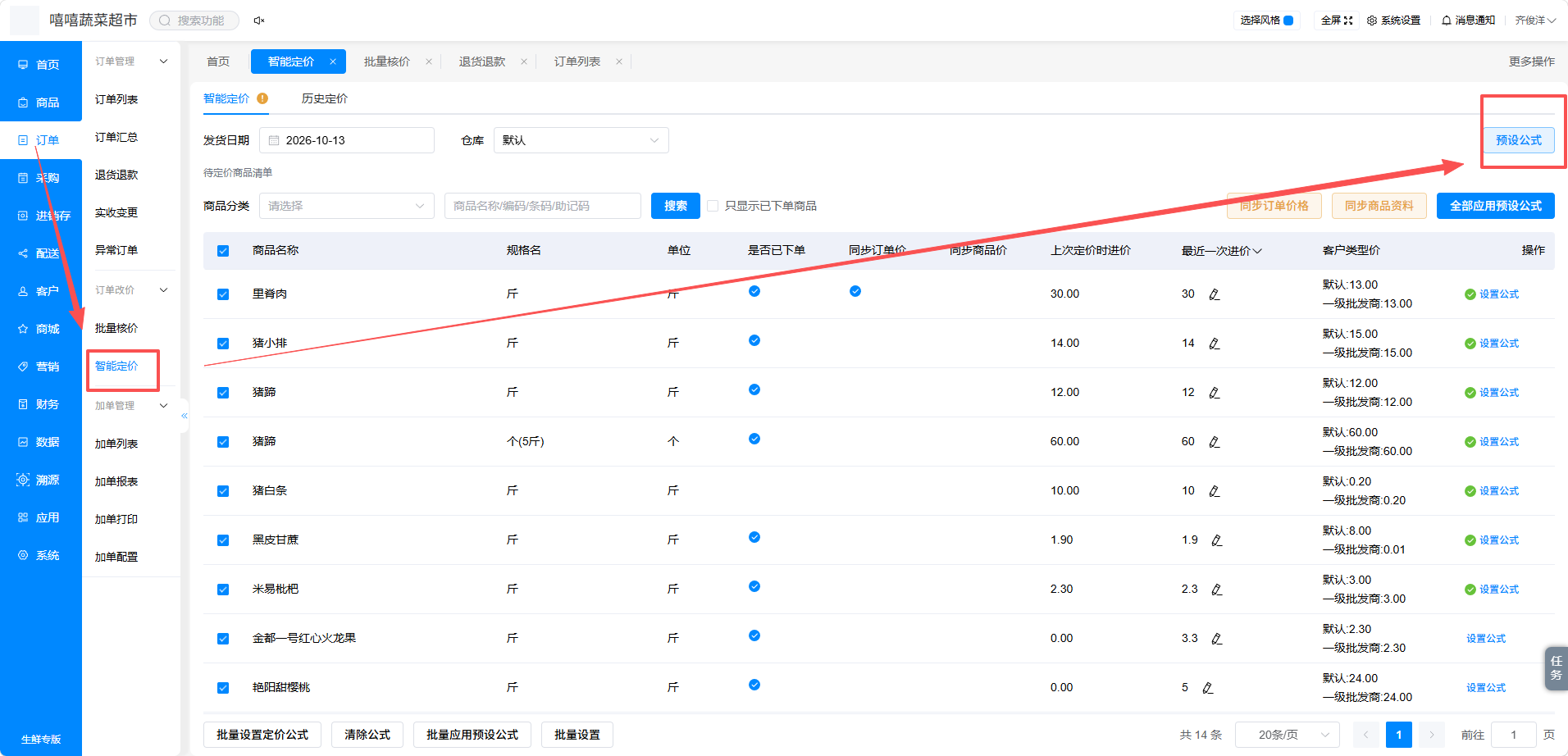Open the 财务 sidebar section
Image resolution: width=1568 pixels, height=756 pixels.
coord(41,404)
